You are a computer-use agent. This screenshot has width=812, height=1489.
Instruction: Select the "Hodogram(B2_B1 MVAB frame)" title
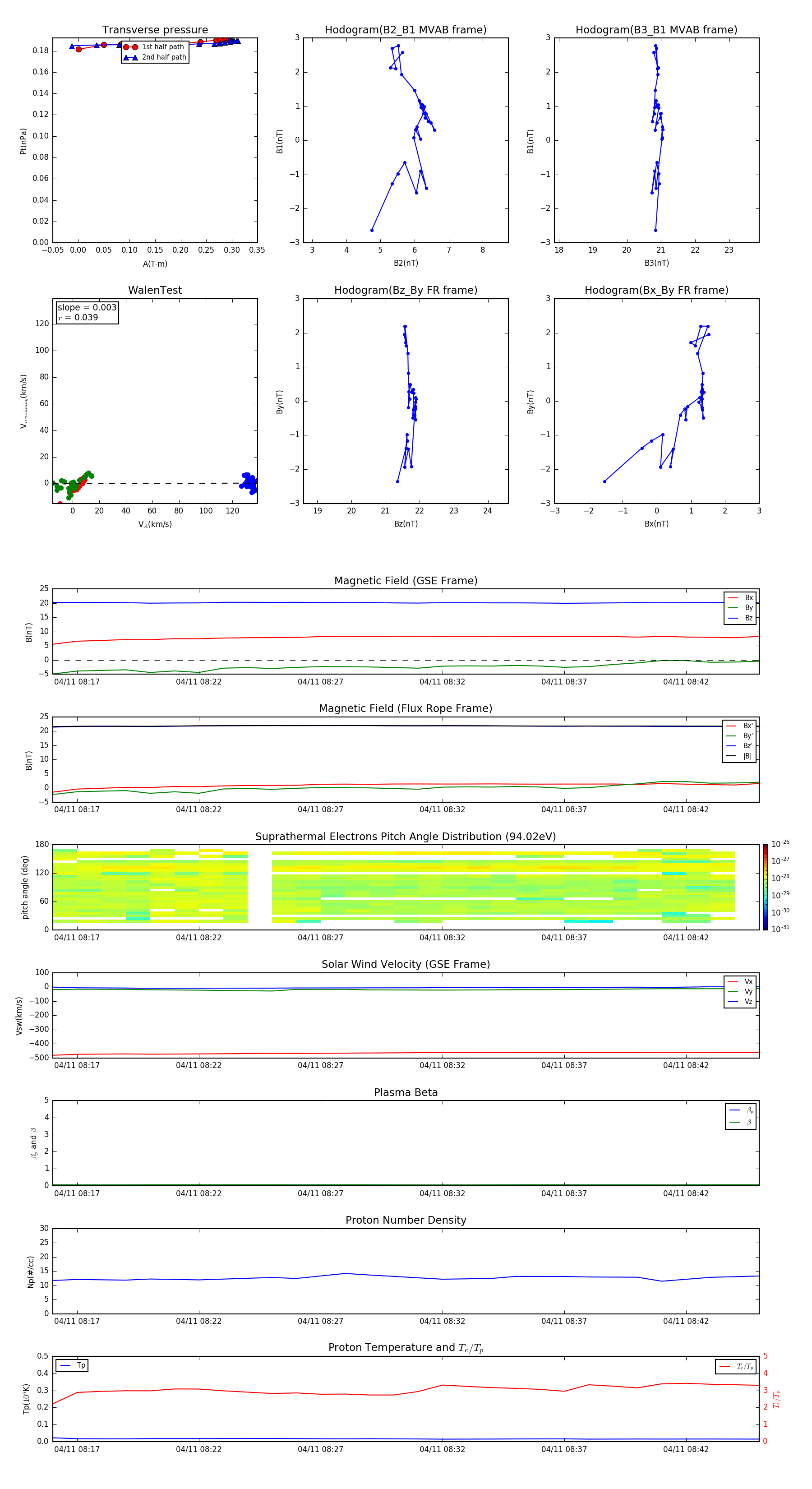(406, 30)
